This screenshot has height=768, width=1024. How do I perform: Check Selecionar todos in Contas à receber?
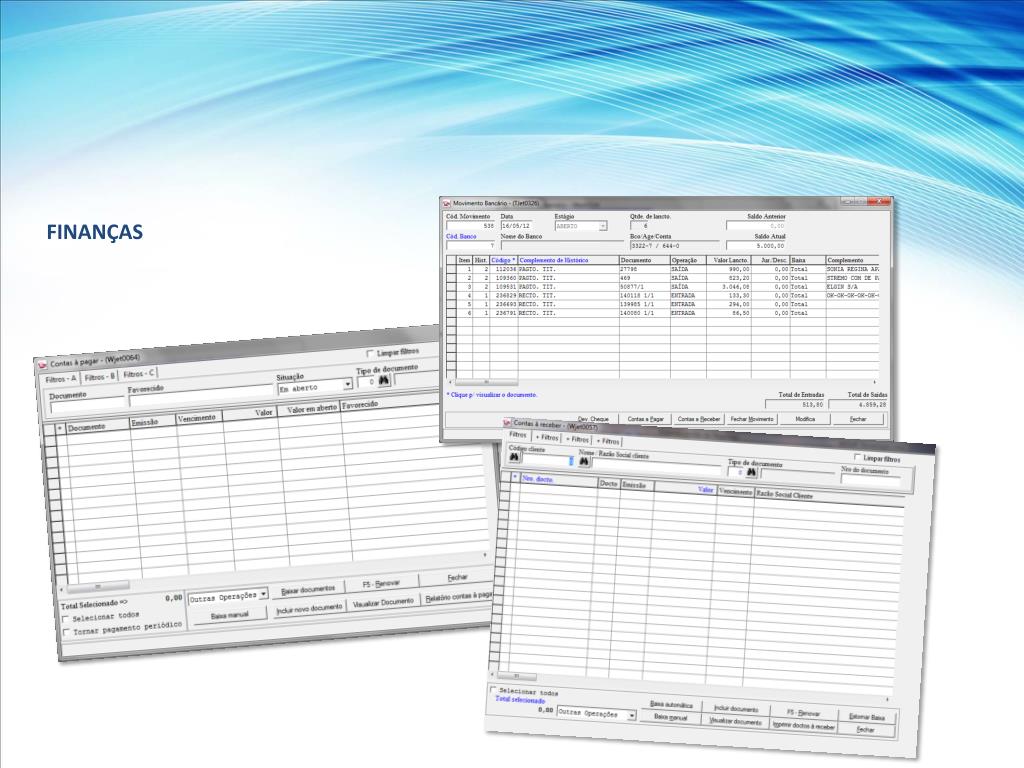click(x=493, y=690)
